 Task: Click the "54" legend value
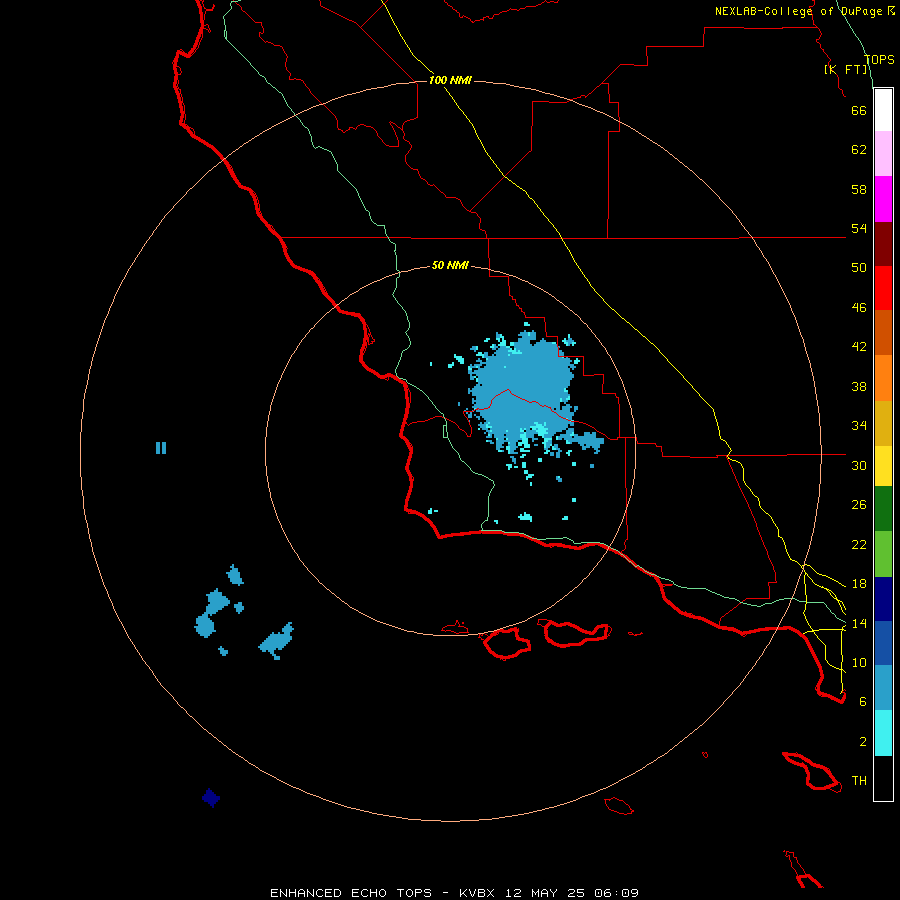click(859, 228)
